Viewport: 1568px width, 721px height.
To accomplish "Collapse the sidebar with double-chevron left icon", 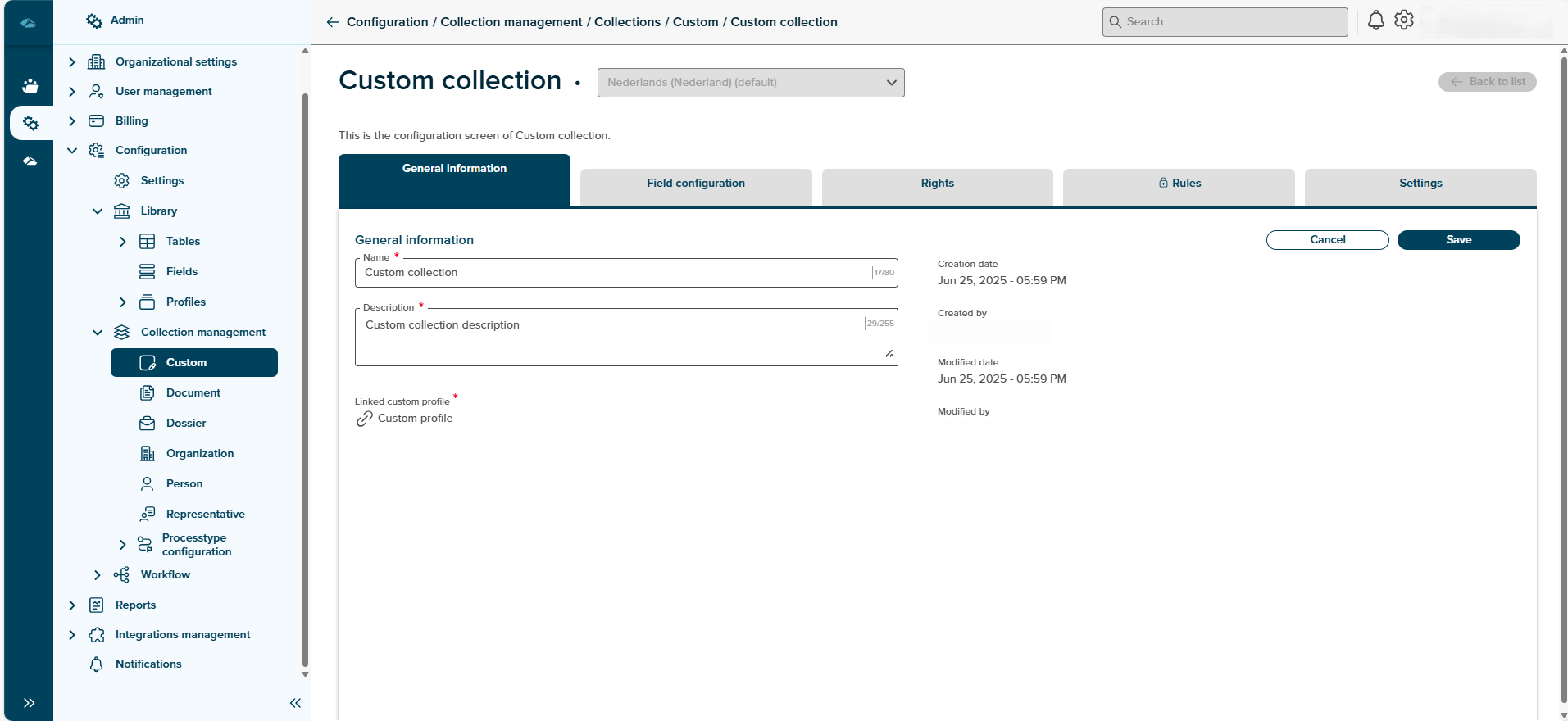I will (295, 703).
